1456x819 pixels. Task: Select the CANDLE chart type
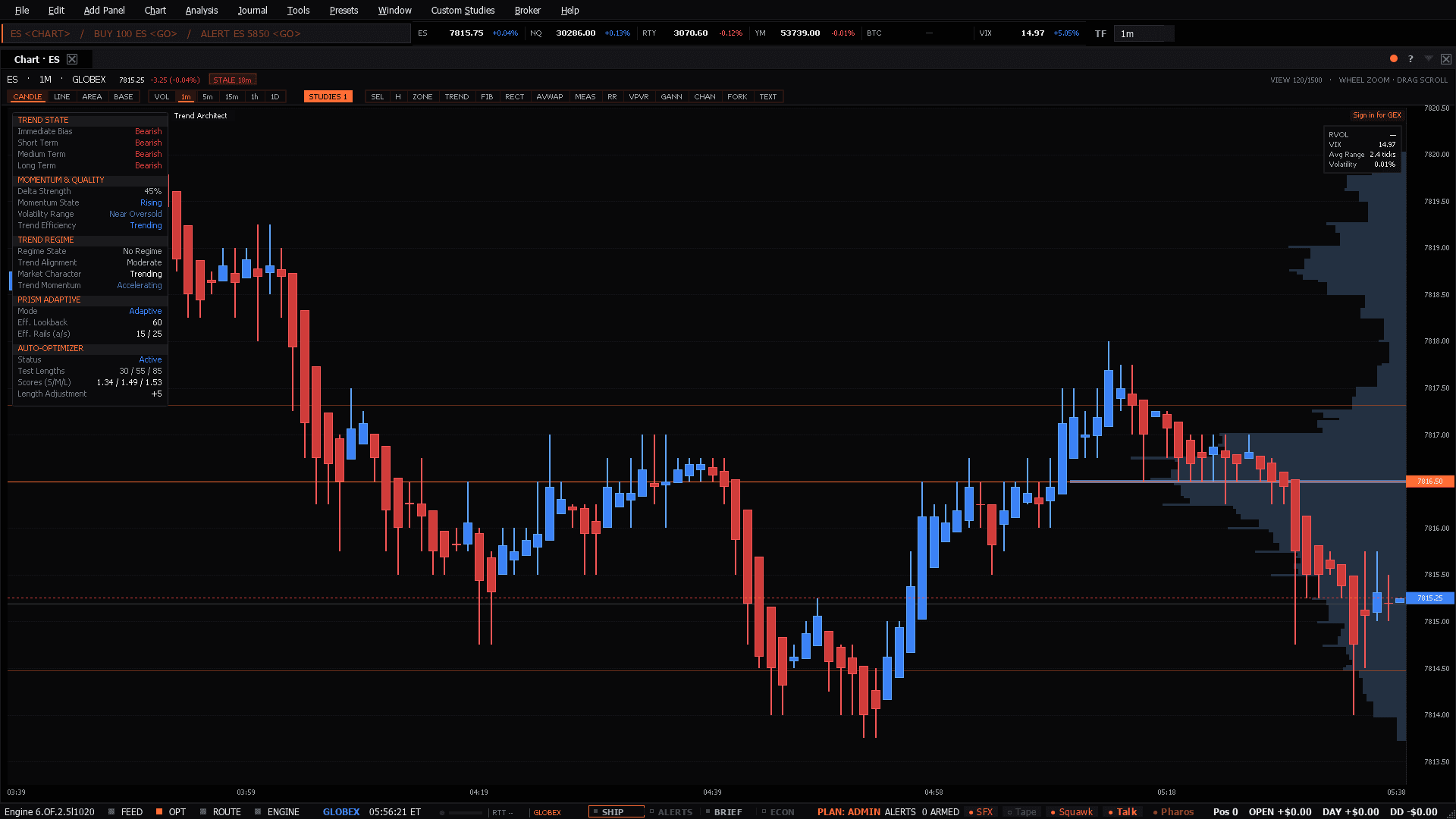(27, 96)
